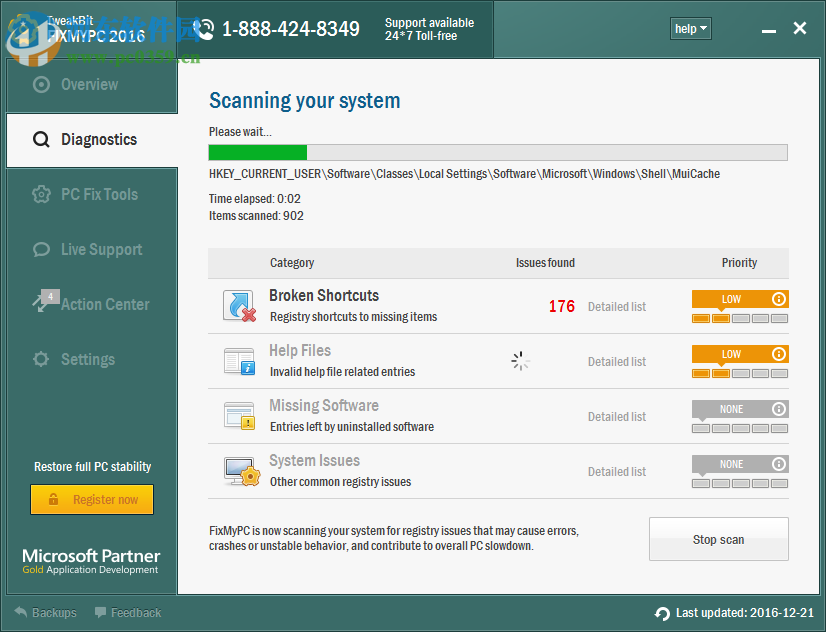Click the Last updated date text
The height and width of the screenshot is (632, 826).
click(x=745, y=613)
